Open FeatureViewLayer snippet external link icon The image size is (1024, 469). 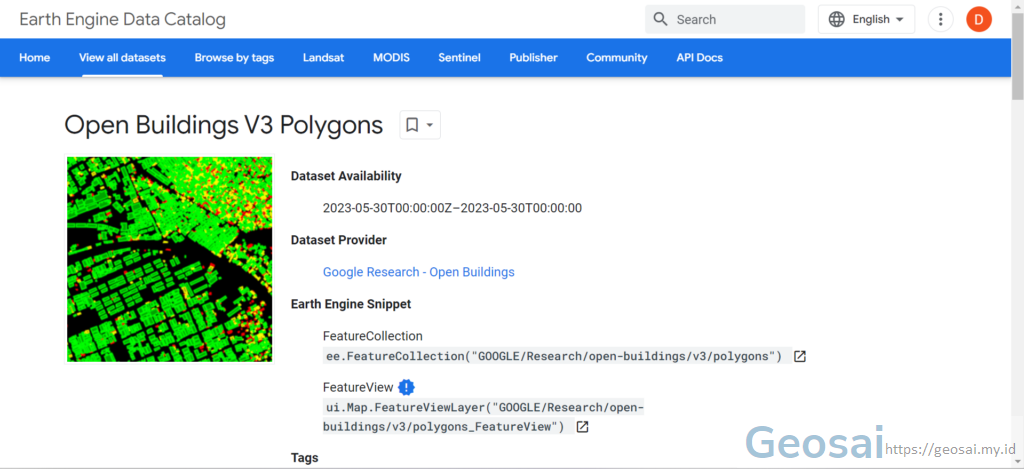pyautogui.click(x=582, y=427)
